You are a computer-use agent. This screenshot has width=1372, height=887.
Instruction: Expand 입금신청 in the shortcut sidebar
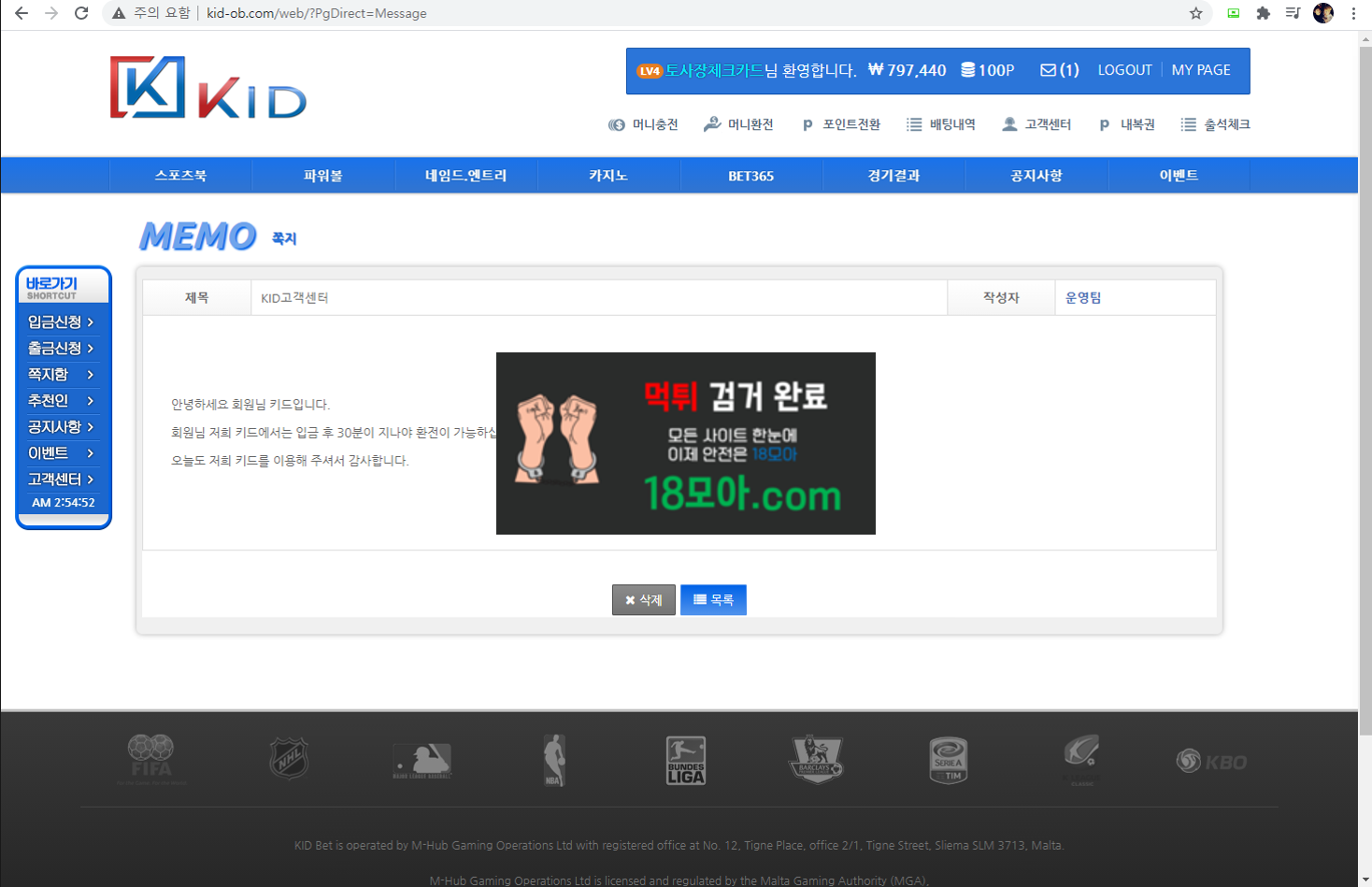62,322
